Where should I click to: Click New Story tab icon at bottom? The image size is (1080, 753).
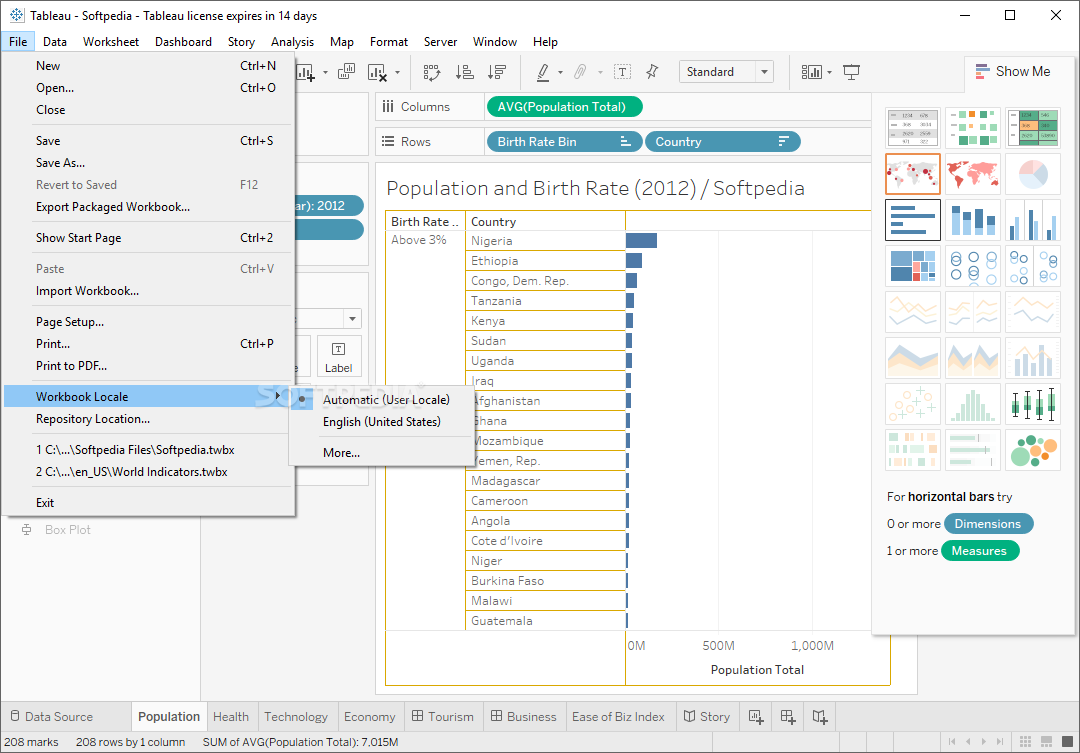point(820,716)
